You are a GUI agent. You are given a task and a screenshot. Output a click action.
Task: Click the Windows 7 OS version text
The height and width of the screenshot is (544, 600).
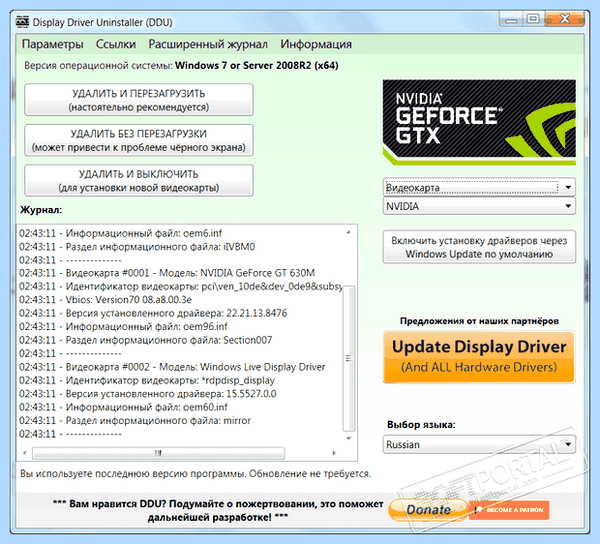[x=257, y=65]
